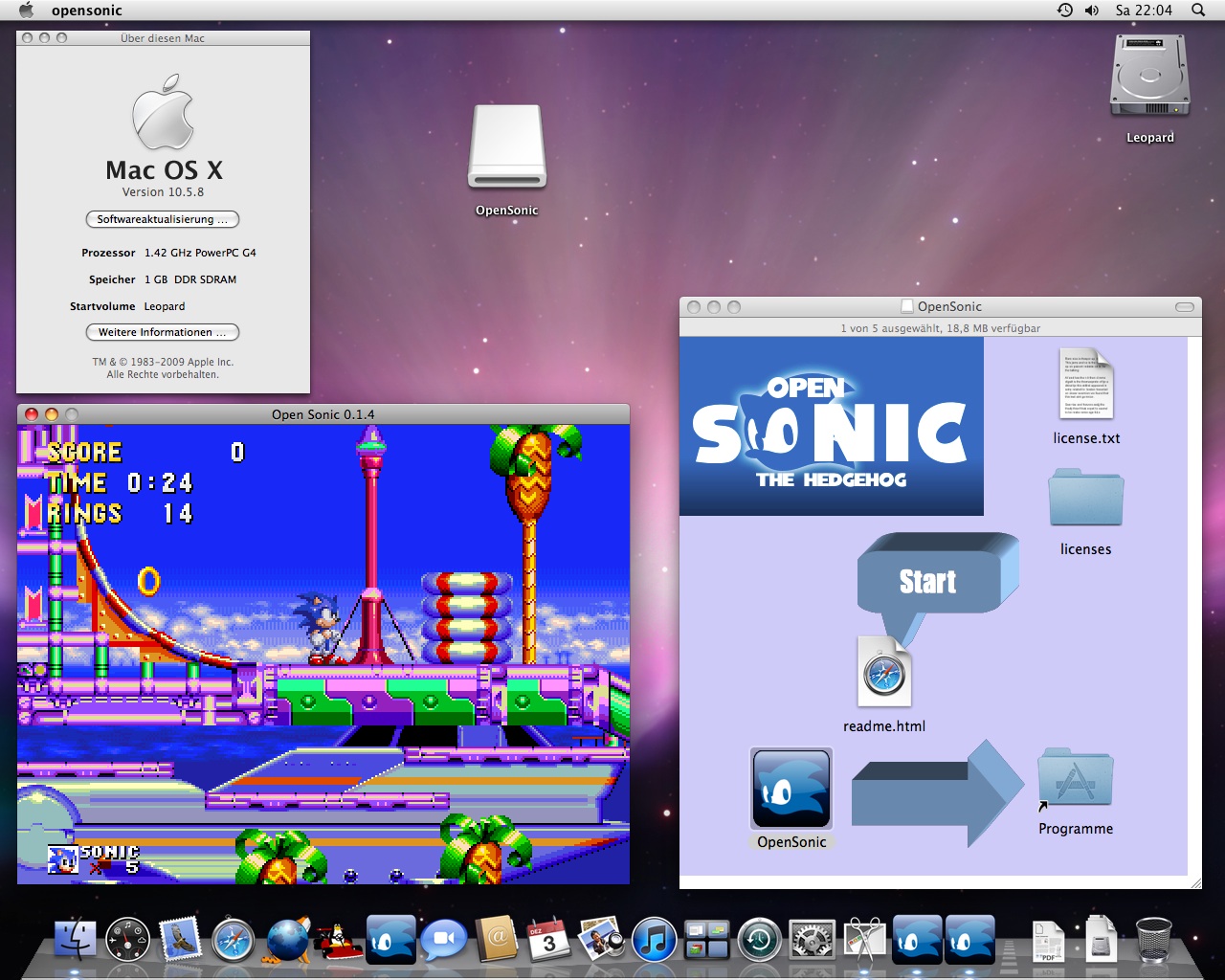Select the licenses folder
The height and width of the screenshot is (980, 1225).
[1085, 497]
